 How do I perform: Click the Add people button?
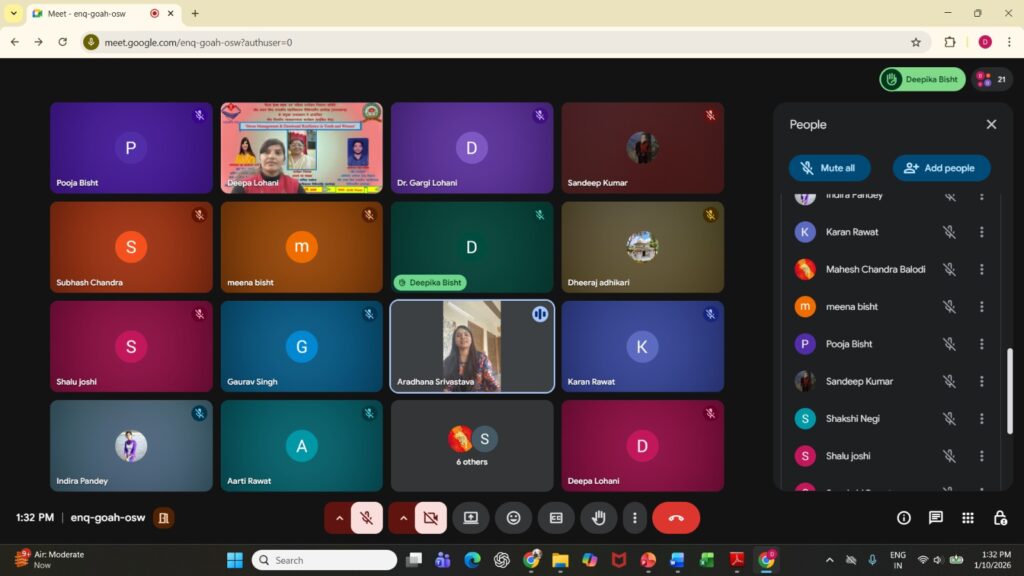point(941,168)
